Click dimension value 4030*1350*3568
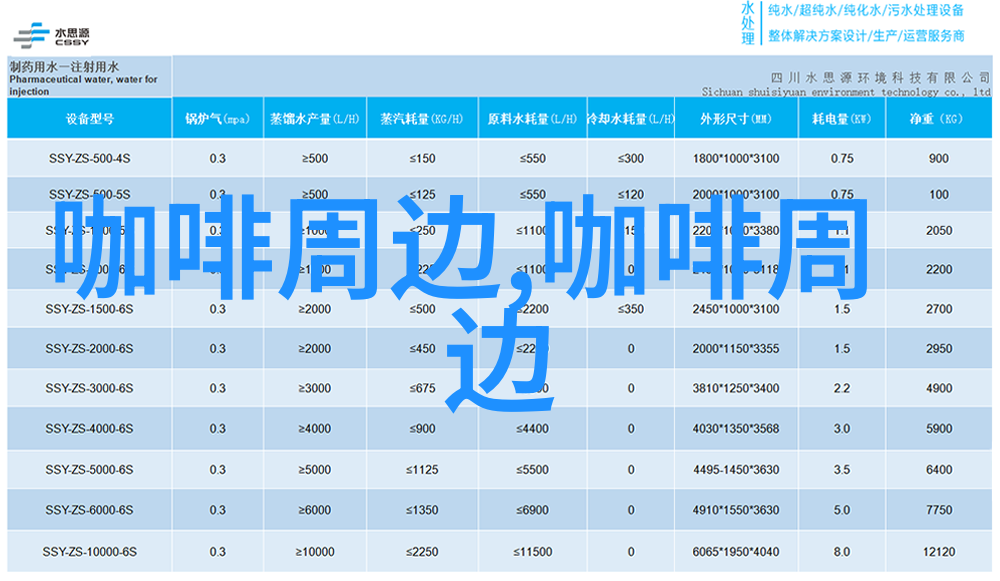Screen dimensions: 1000x581 tap(736, 429)
